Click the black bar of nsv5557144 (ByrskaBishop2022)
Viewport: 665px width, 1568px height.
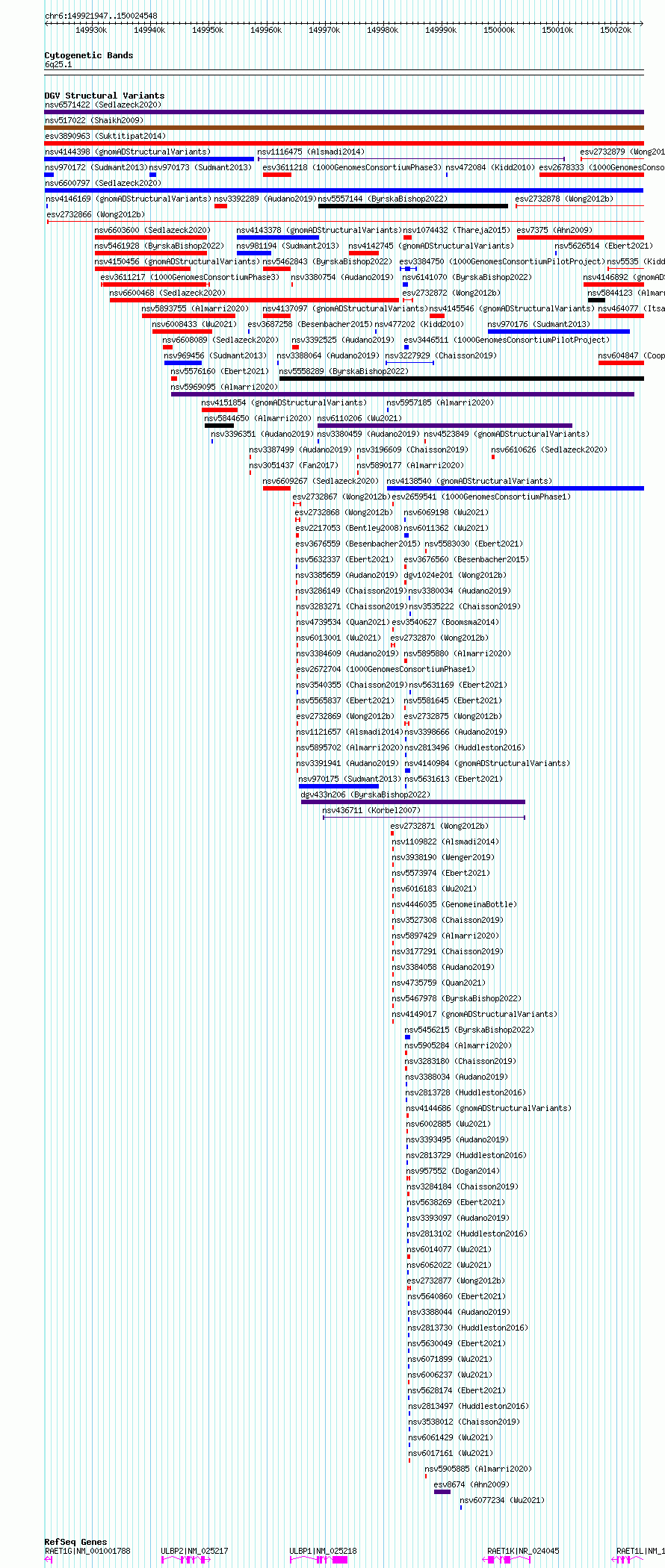click(x=413, y=206)
